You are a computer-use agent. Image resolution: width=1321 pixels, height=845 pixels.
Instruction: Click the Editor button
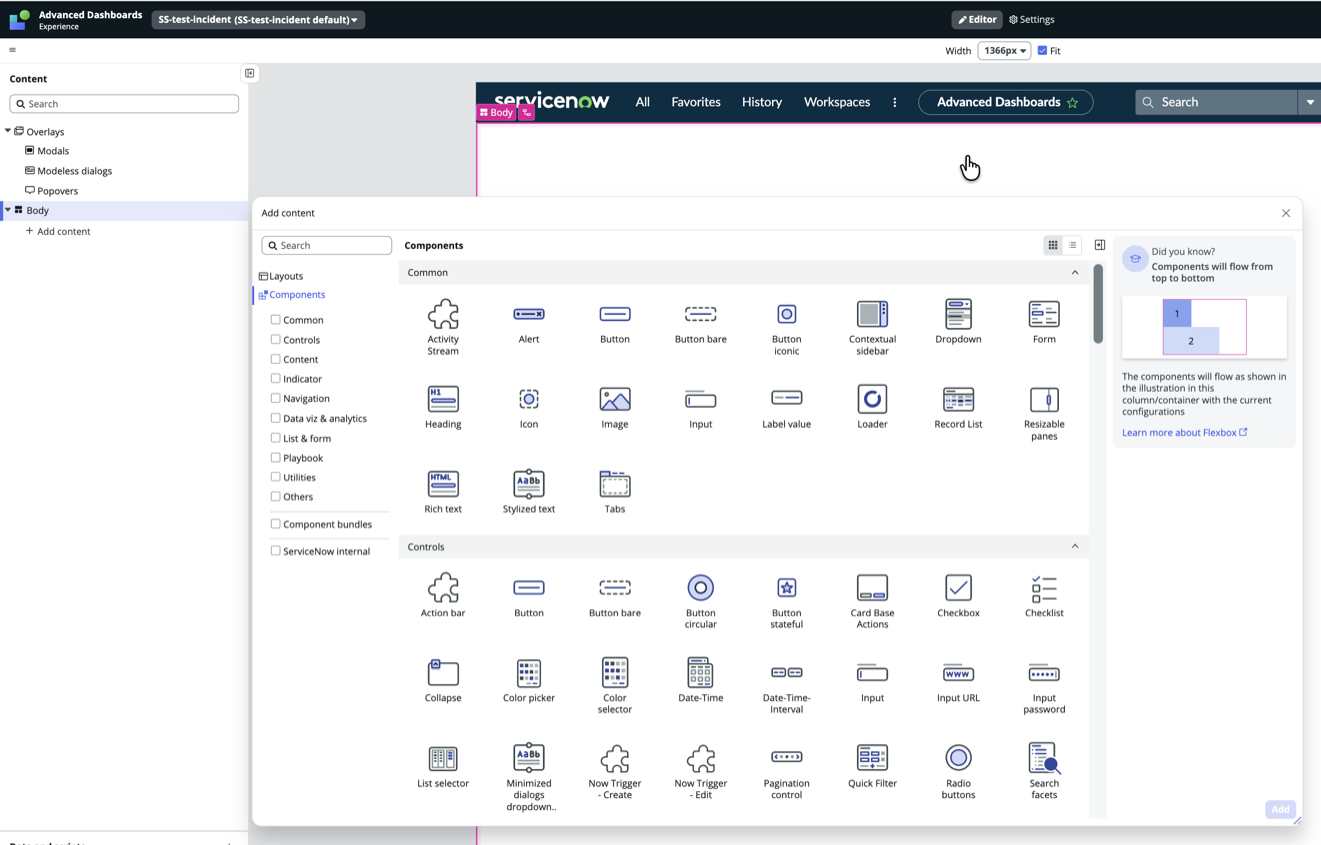click(x=977, y=19)
